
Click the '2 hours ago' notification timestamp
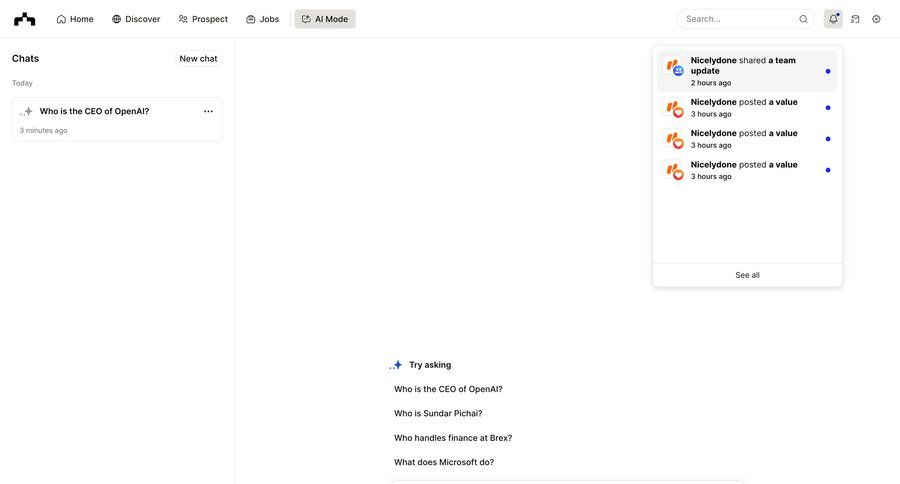tap(711, 83)
